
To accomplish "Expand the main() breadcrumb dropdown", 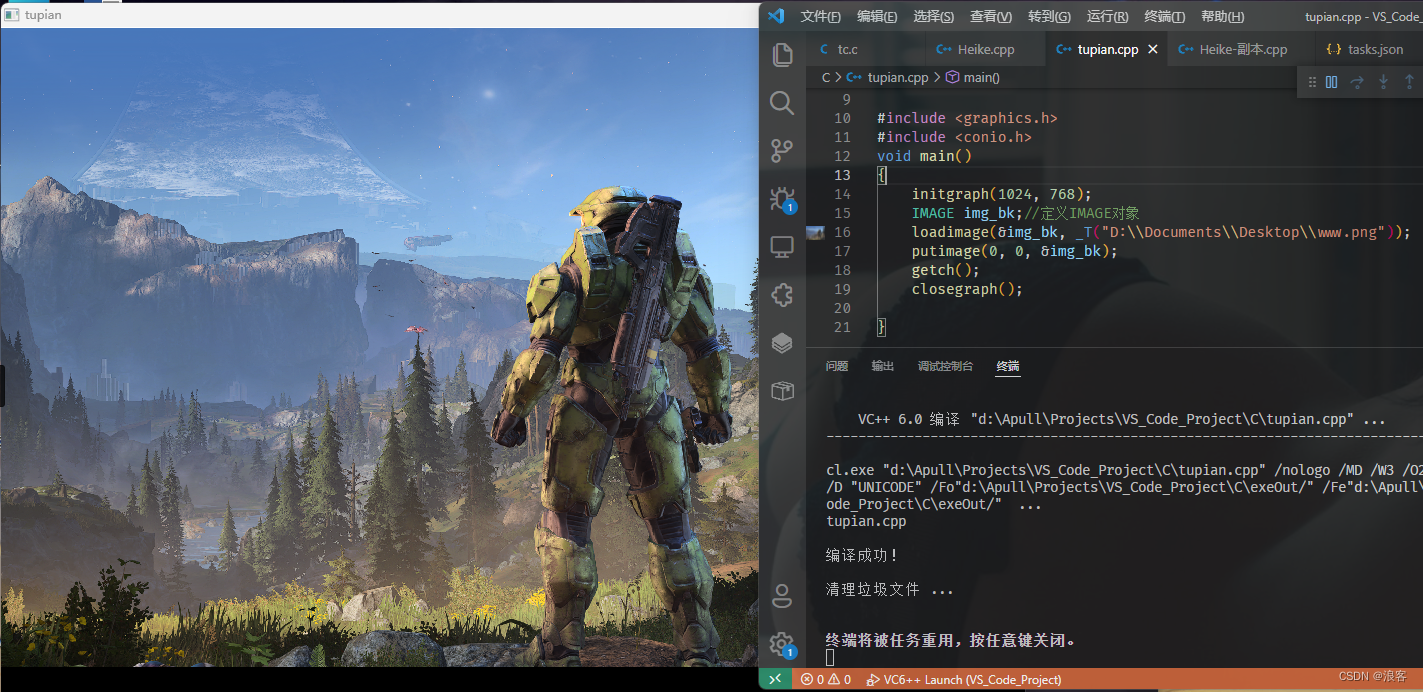I will coord(981,77).
